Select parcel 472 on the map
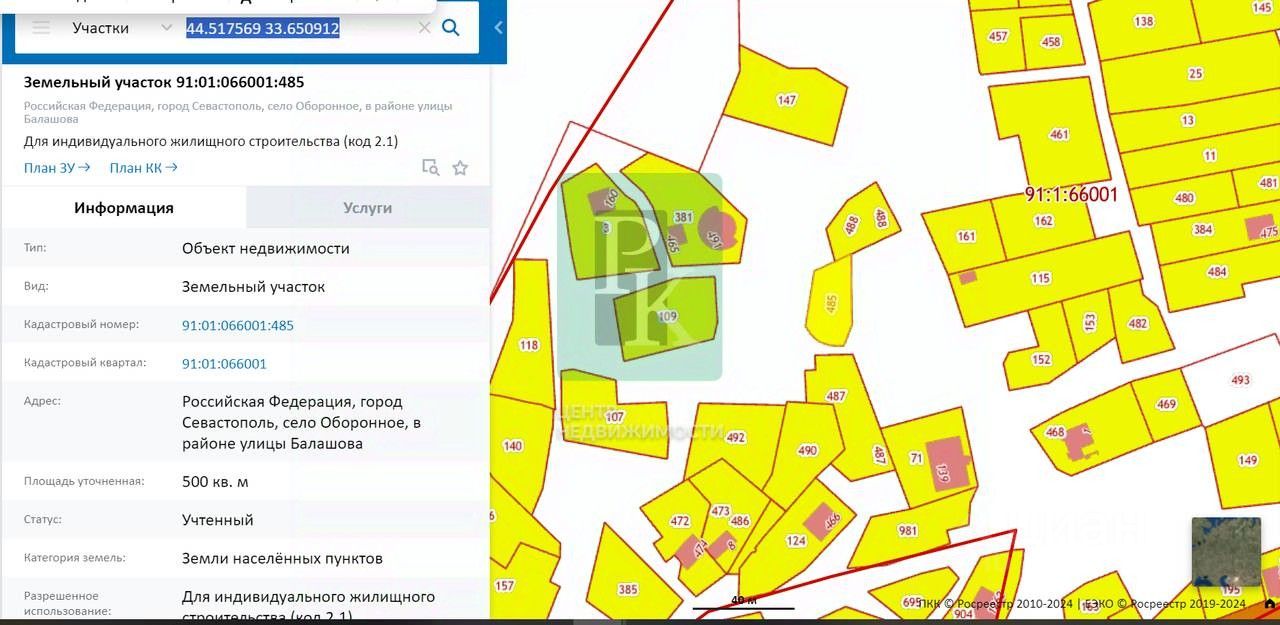Image resolution: width=1280 pixels, height=625 pixels. click(680, 521)
